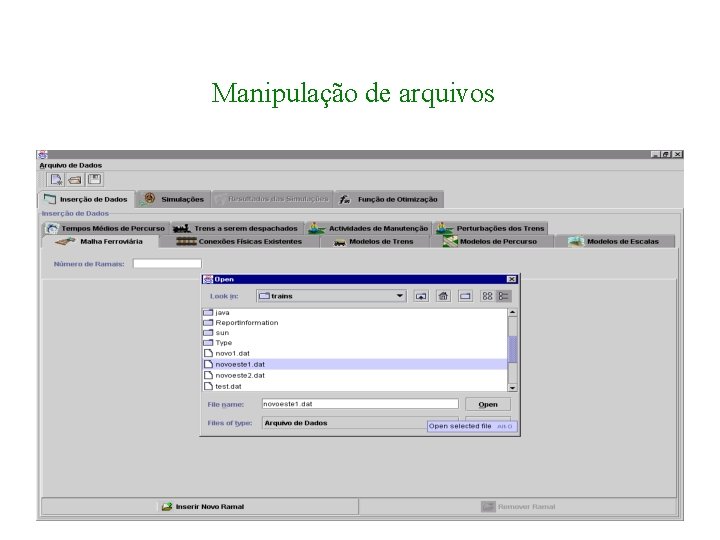
Task: Click the Resultados das Simulações tab
Action: [x=272, y=199]
